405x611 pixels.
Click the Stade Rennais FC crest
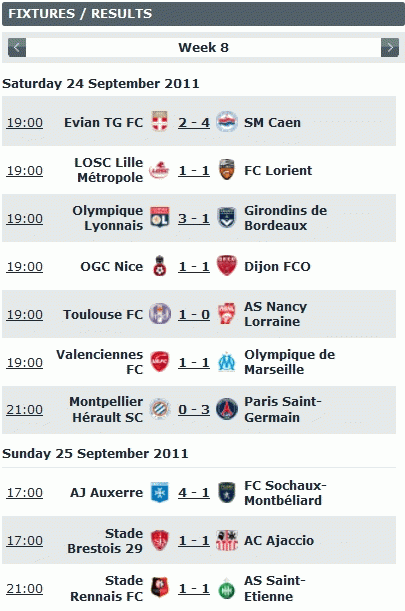[x=159, y=588]
